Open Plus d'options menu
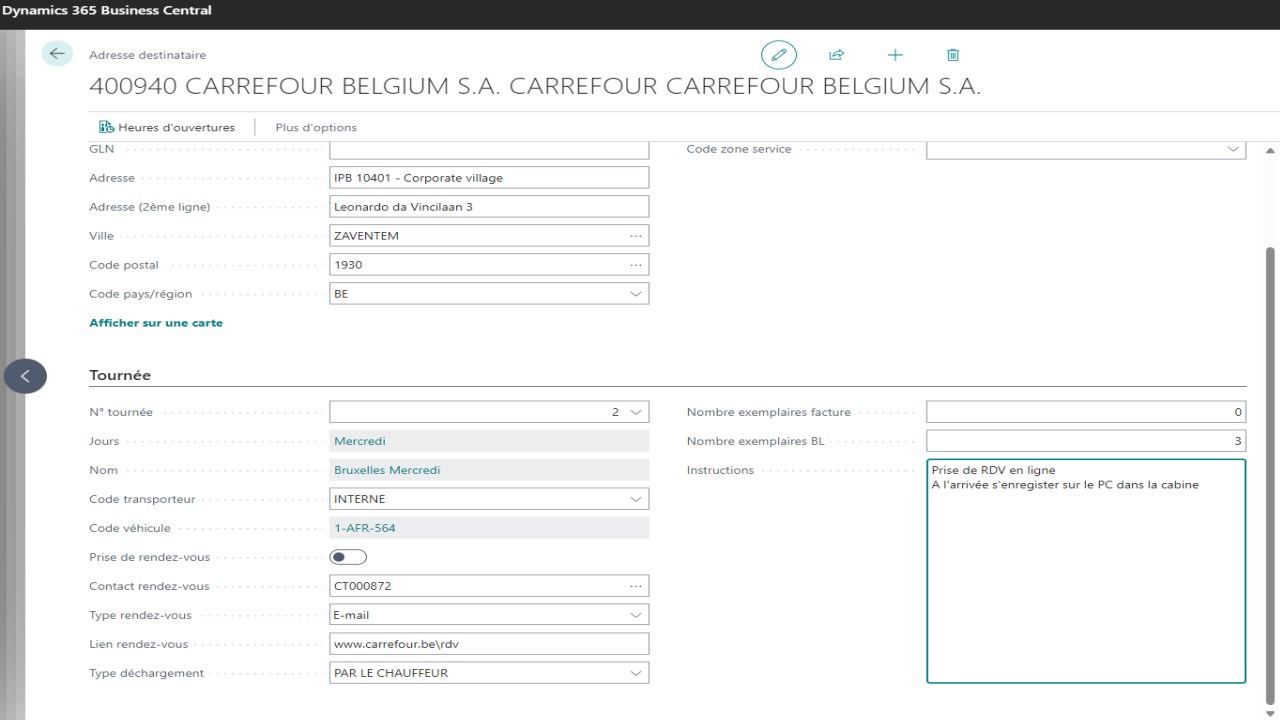Viewport: 1280px width, 720px height. pyautogui.click(x=316, y=127)
